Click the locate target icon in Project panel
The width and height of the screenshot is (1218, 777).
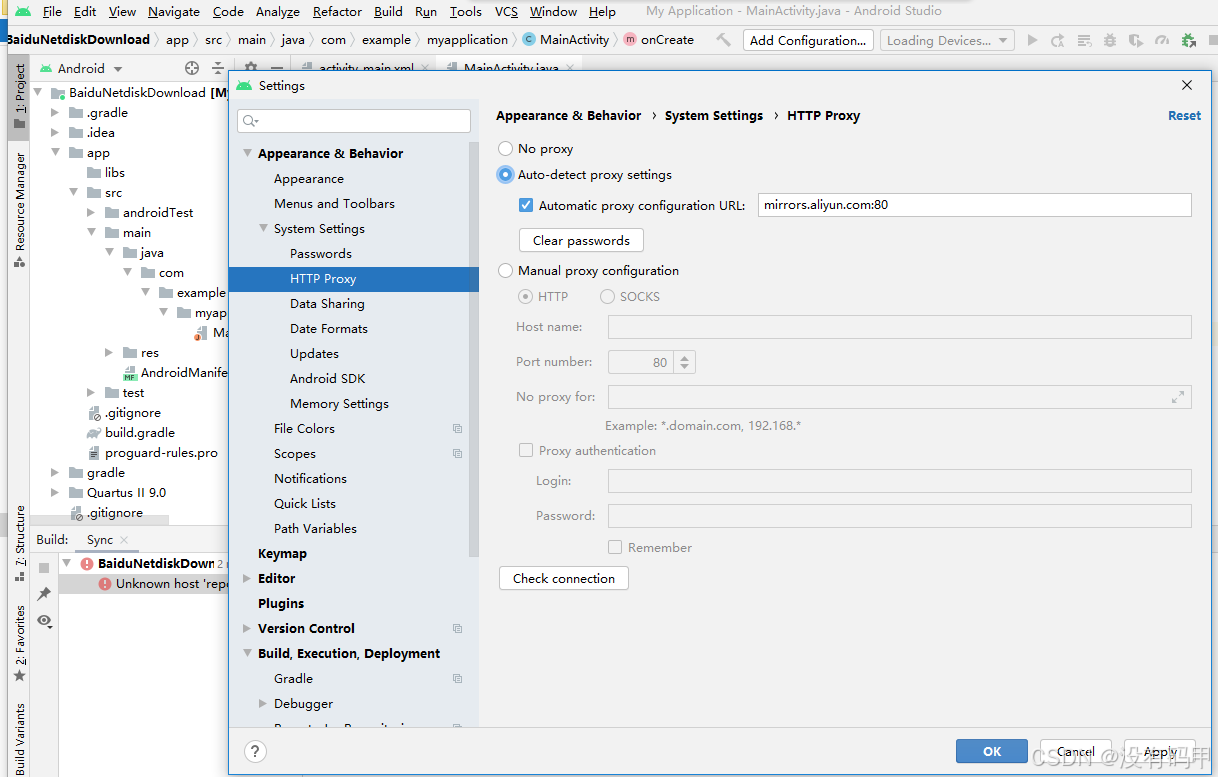click(192, 68)
